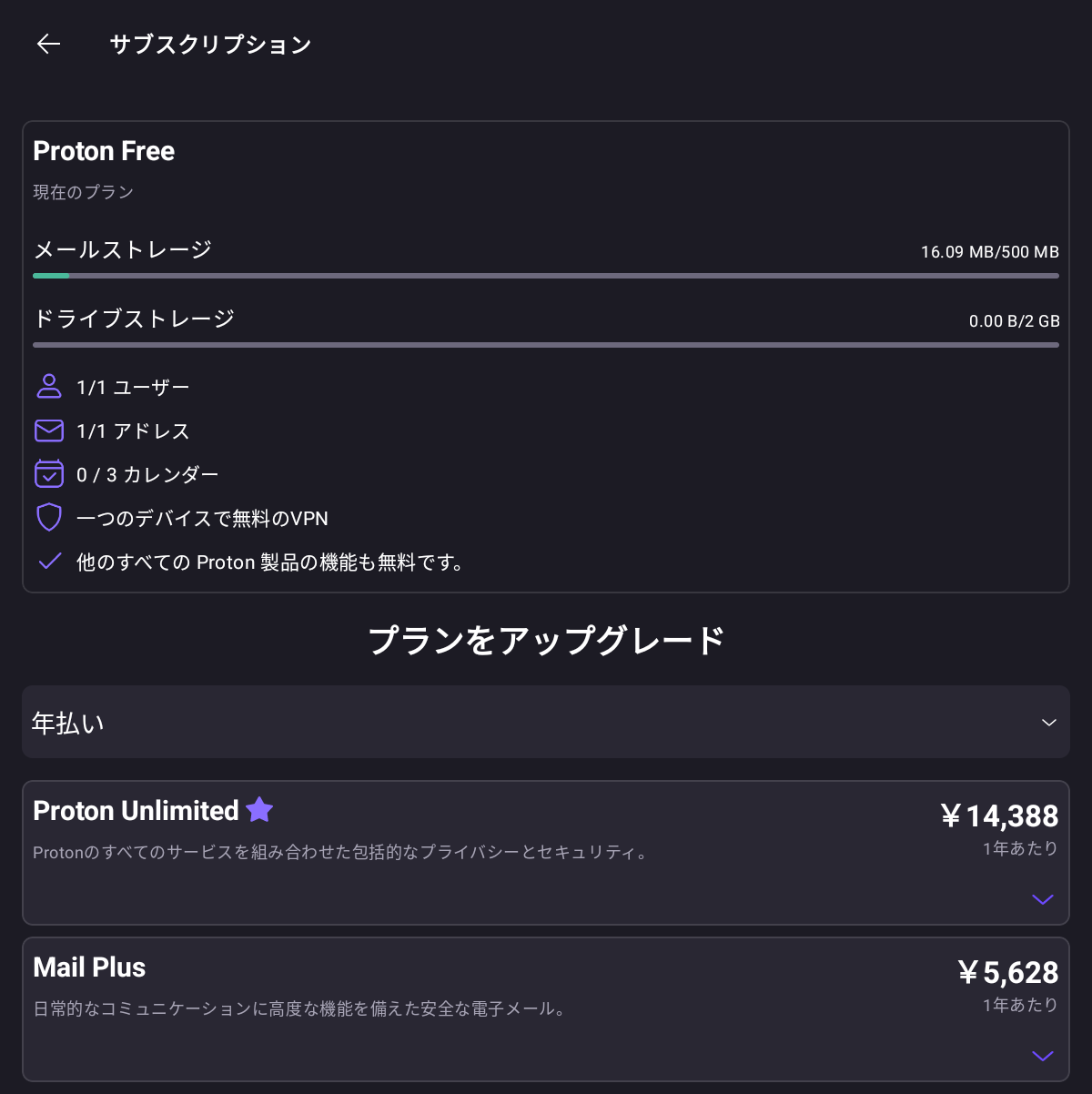Expand Mail Plus plan details chevron
The width and height of the screenshot is (1092, 1094).
coord(1043,1056)
